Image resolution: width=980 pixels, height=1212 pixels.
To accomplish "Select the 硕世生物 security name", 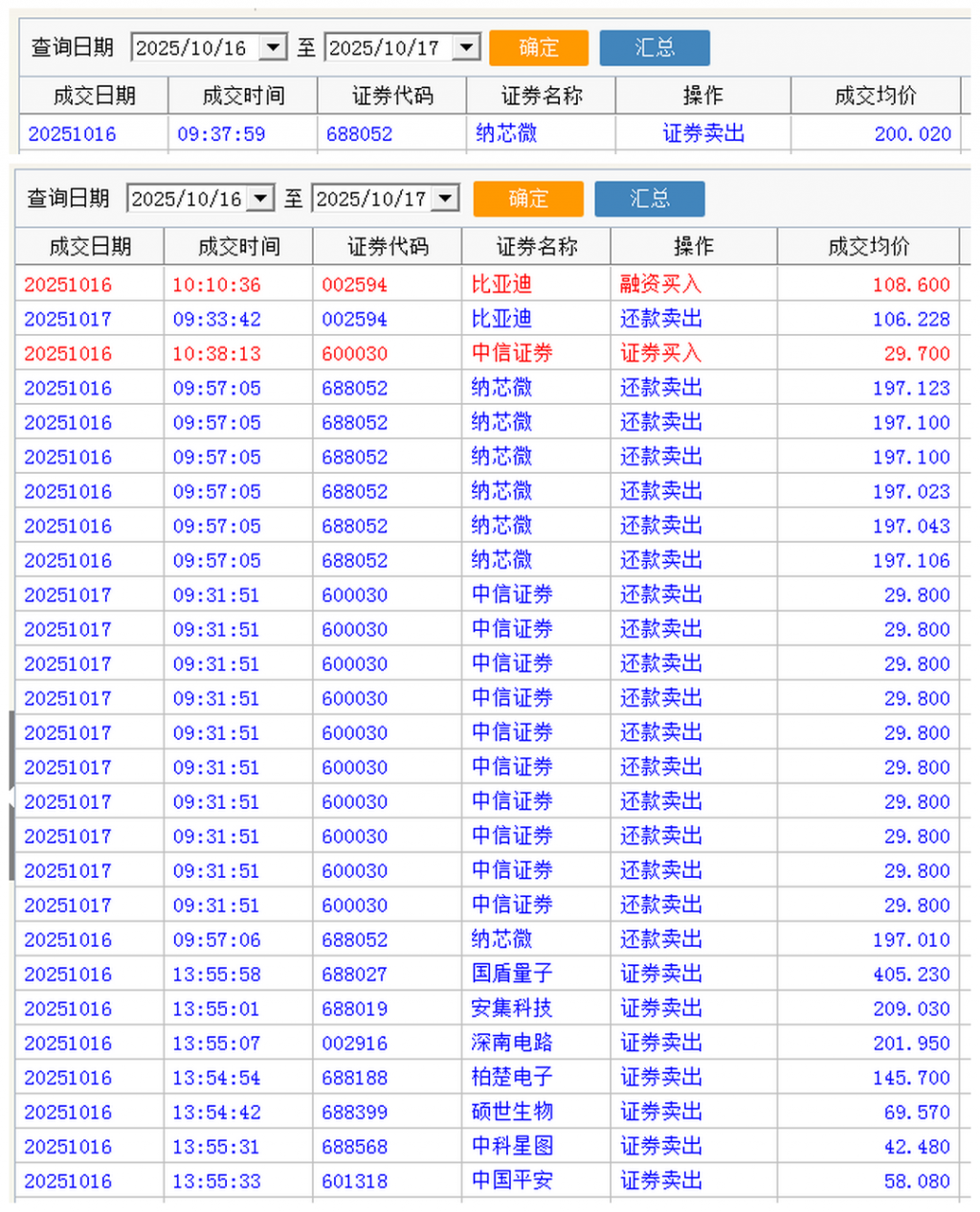I will pos(512,1111).
